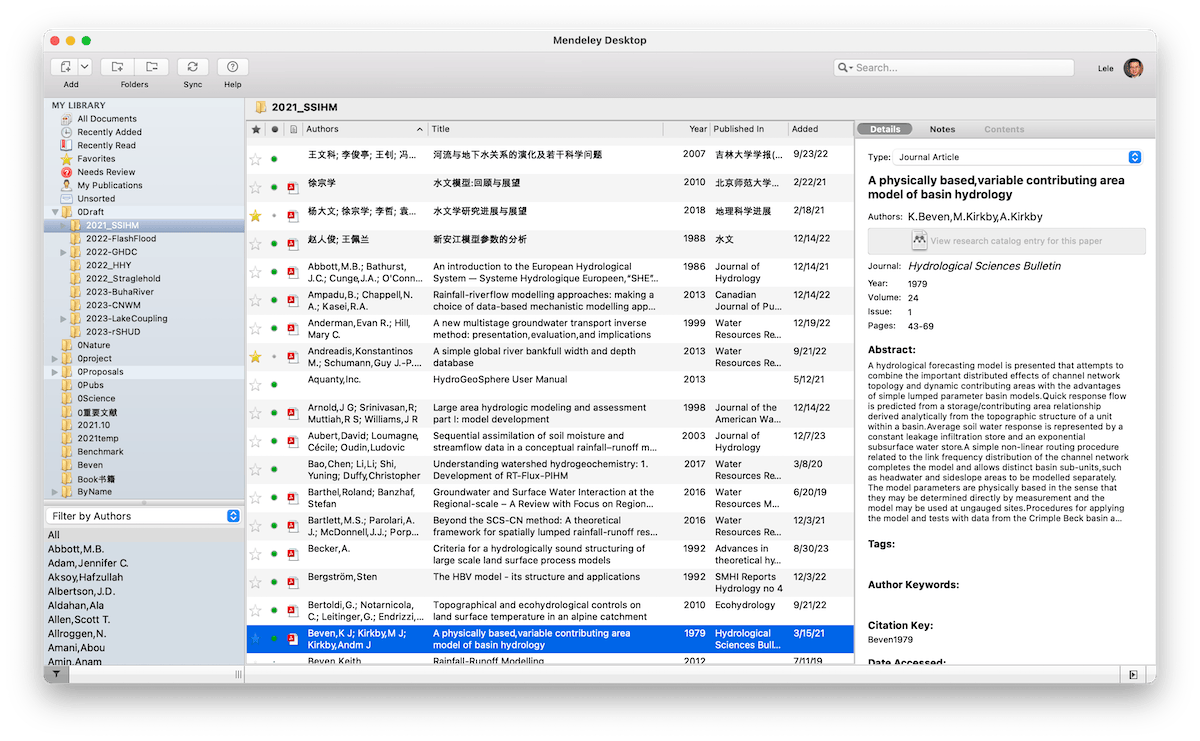Image resolution: width=1200 pixels, height=741 pixels.
Task: Select the 0Nature folder
Action: point(94,345)
